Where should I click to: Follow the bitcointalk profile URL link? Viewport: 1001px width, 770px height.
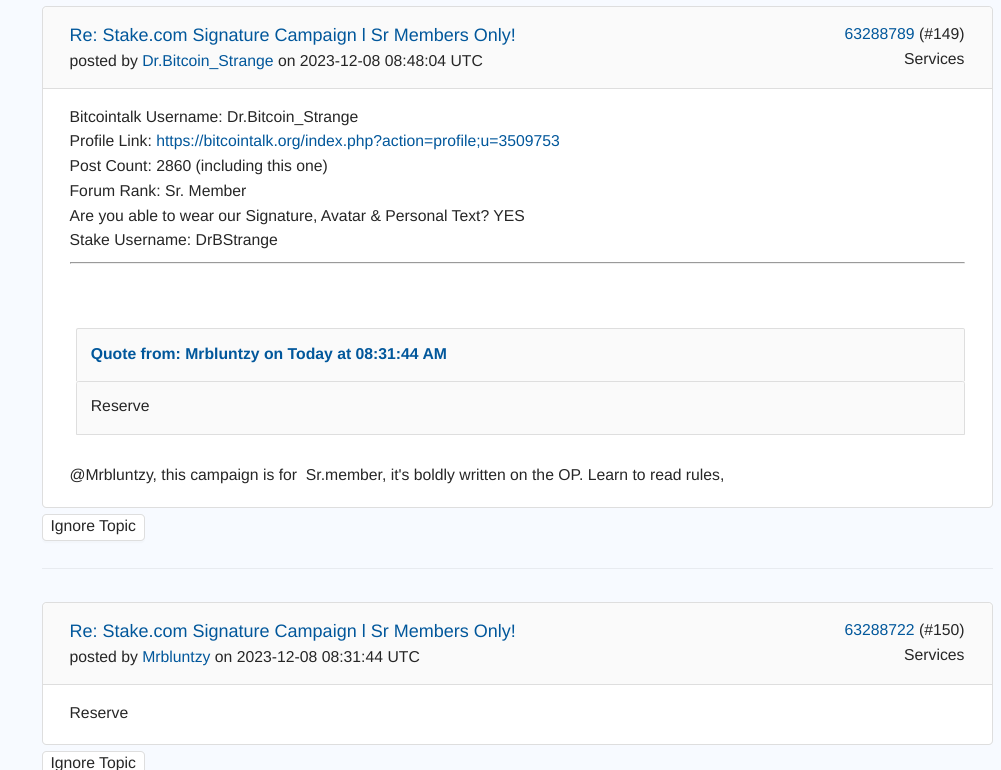coord(358,141)
